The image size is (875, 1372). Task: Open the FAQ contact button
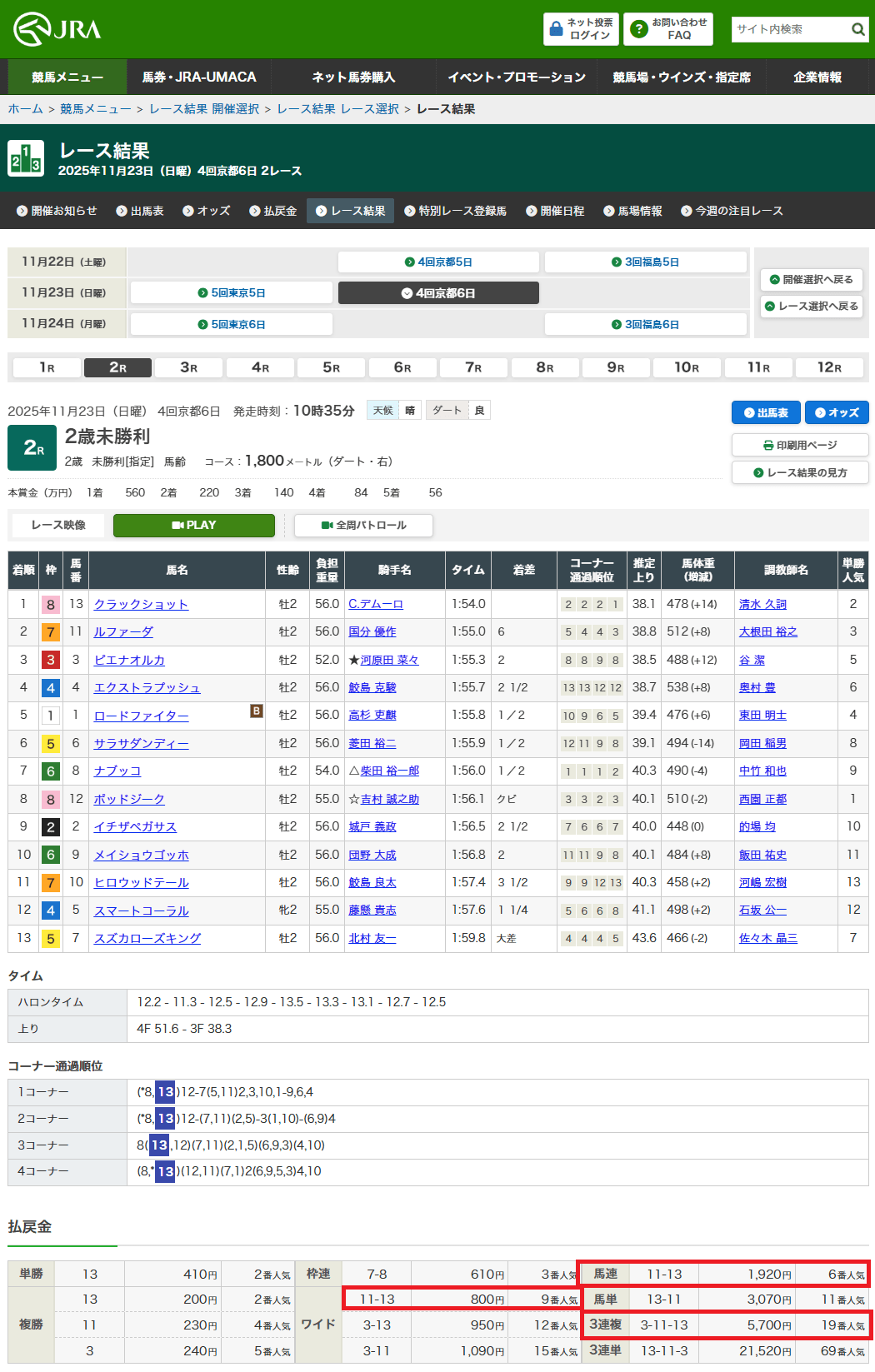[x=669, y=29]
